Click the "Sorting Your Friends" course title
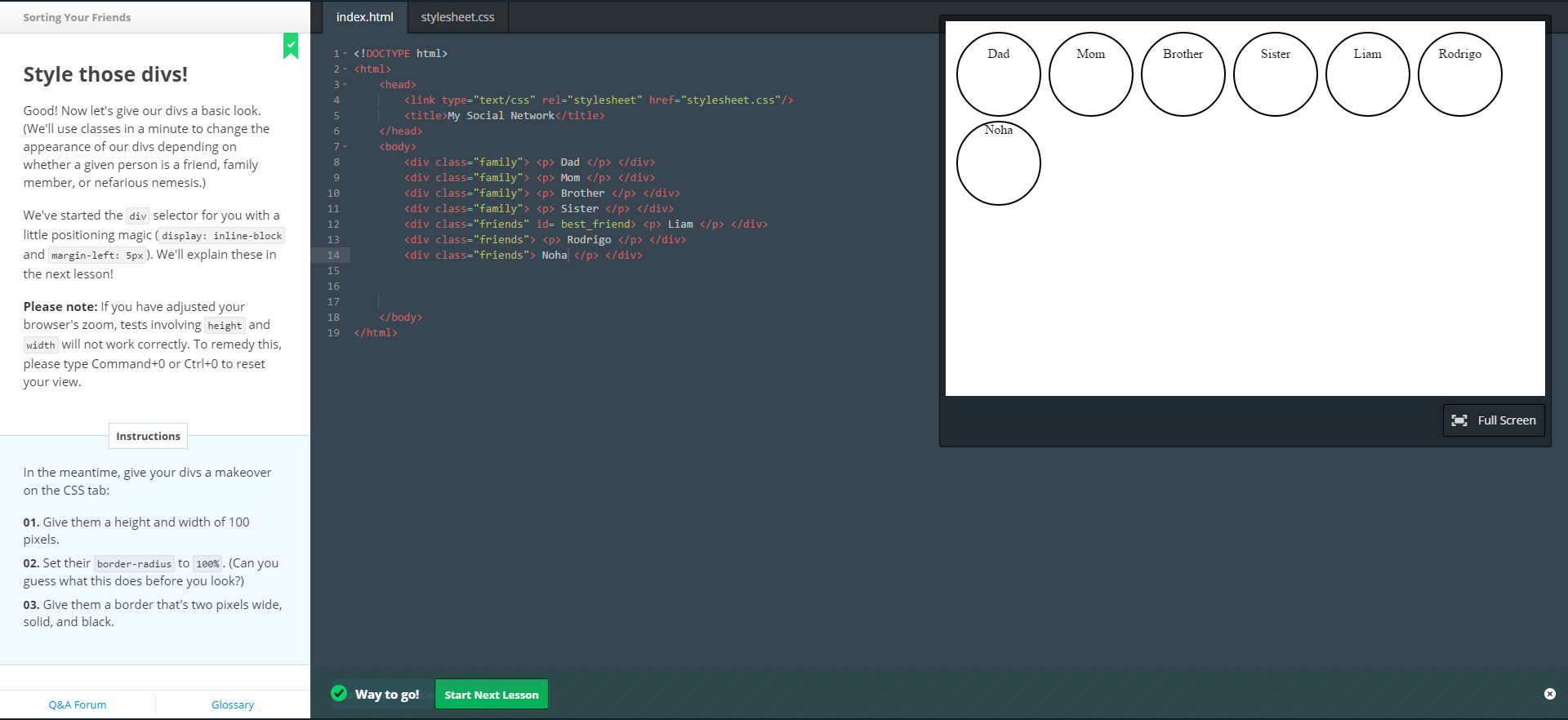This screenshot has height=720, width=1568. pos(77,17)
